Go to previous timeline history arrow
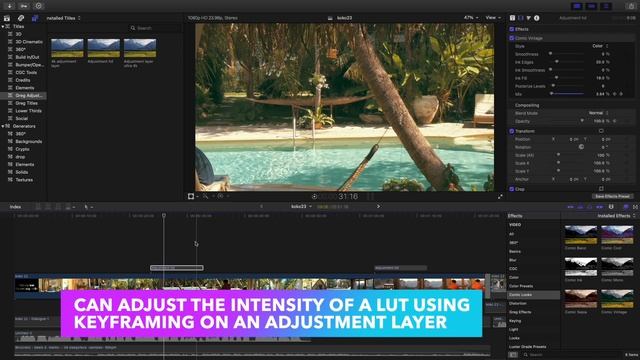 coord(262,207)
